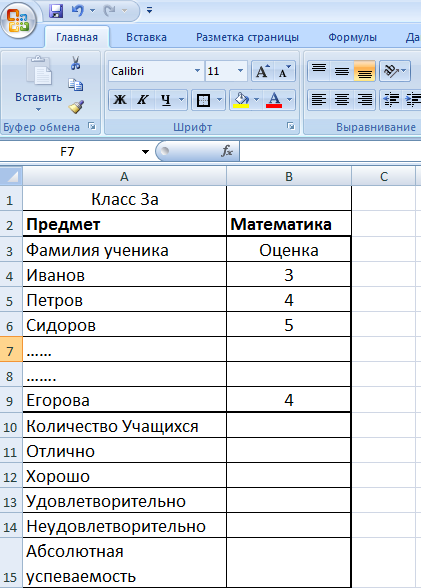Open the Office button menu
This screenshot has height=588, width=421.
point(18,20)
